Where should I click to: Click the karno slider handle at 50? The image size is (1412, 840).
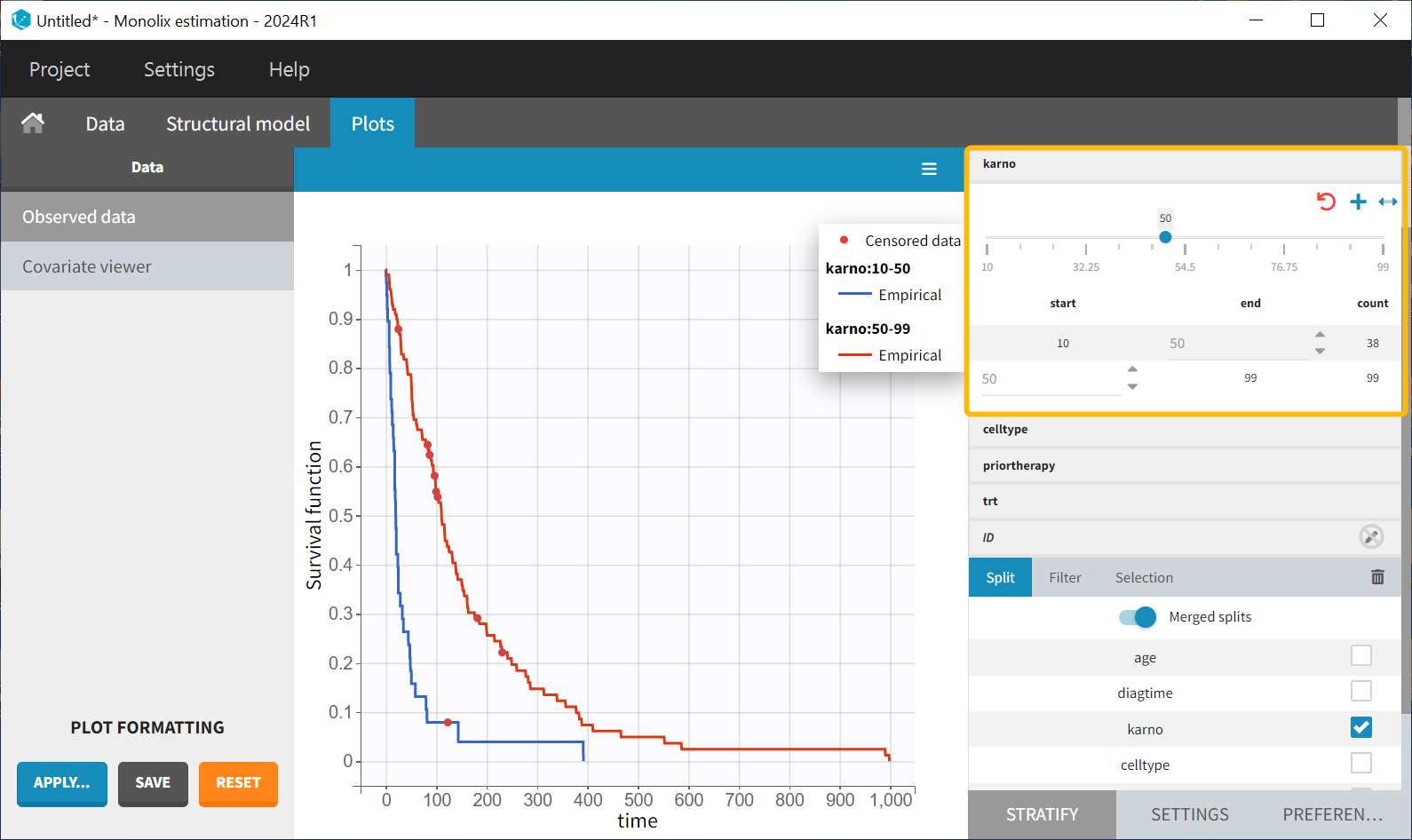pyautogui.click(x=1165, y=237)
